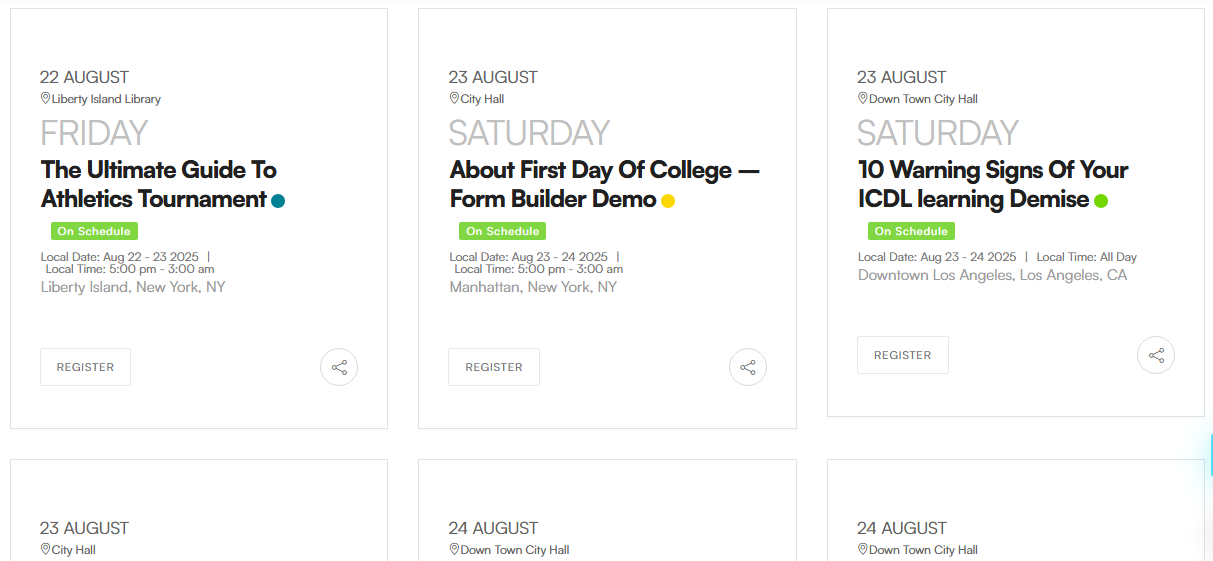
Task: Click On Schedule badge on Athletics Tournament card
Action: coord(94,231)
